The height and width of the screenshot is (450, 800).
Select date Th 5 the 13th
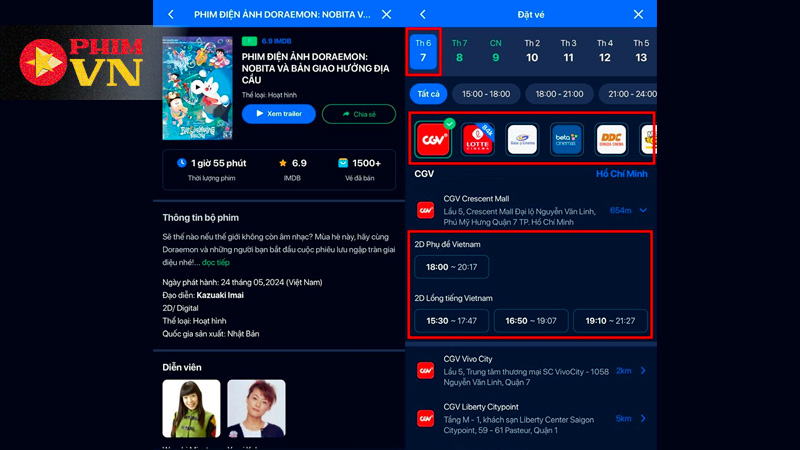[x=641, y=51]
